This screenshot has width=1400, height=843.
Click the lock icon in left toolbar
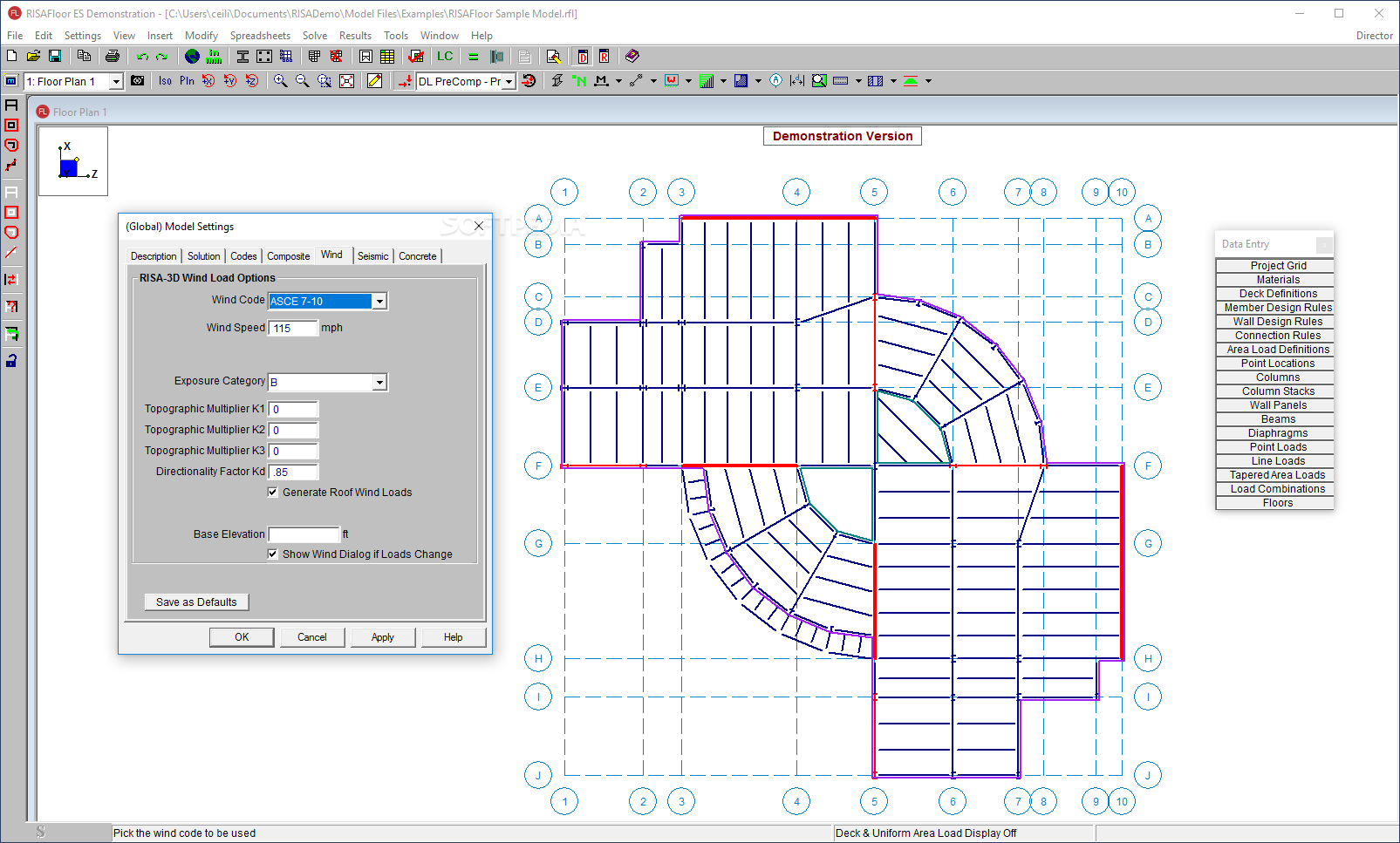point(11,360)
